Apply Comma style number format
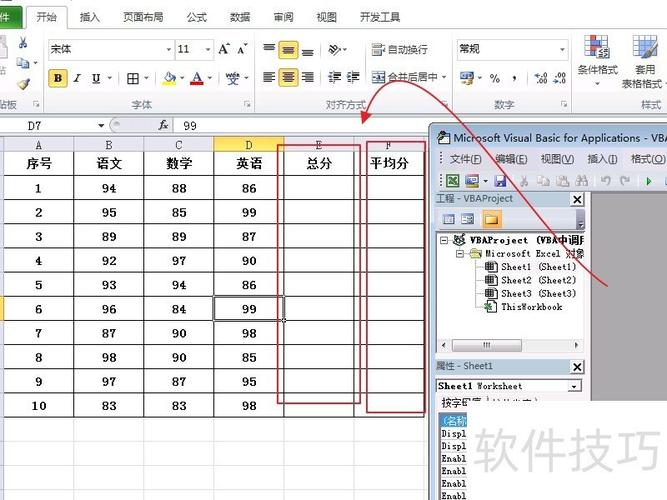This screenshot has width=667, height=500. point(514,78)
